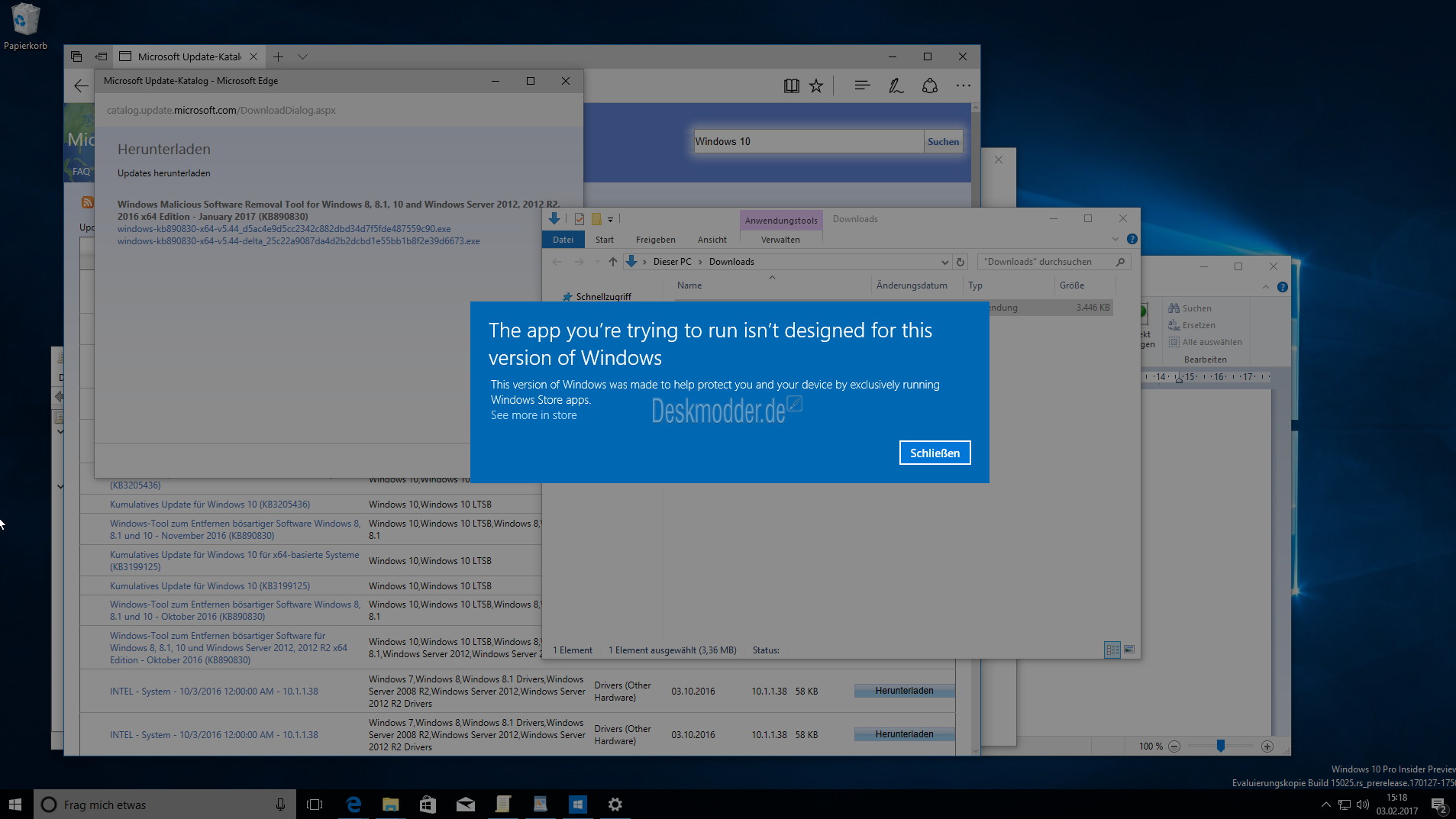Expand the Edge tab preview chevron

click(302, 56)
